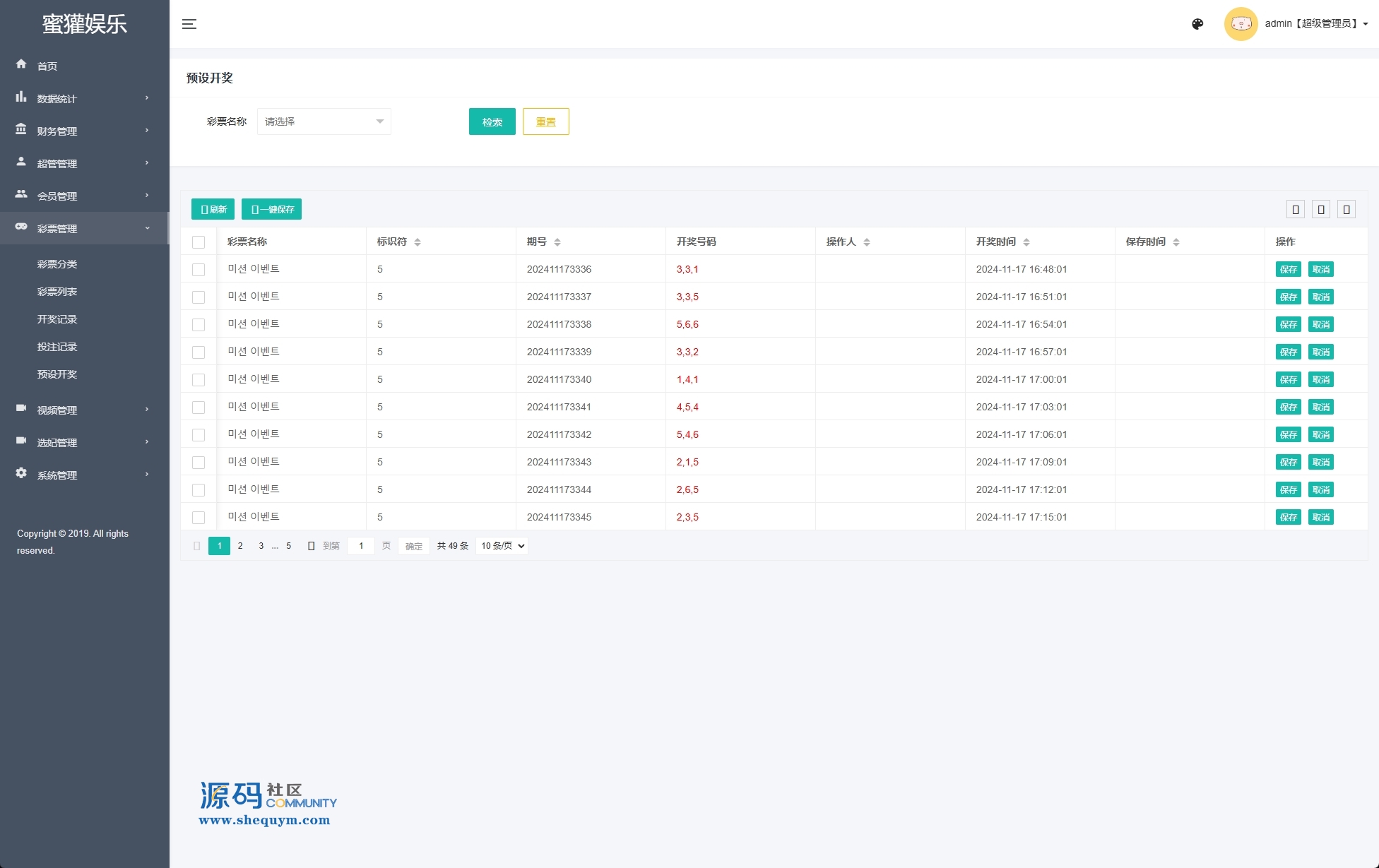Viewport: 1379px width, 868px height.
Task: Click the green 检索 search button
Action: point(492,121)
